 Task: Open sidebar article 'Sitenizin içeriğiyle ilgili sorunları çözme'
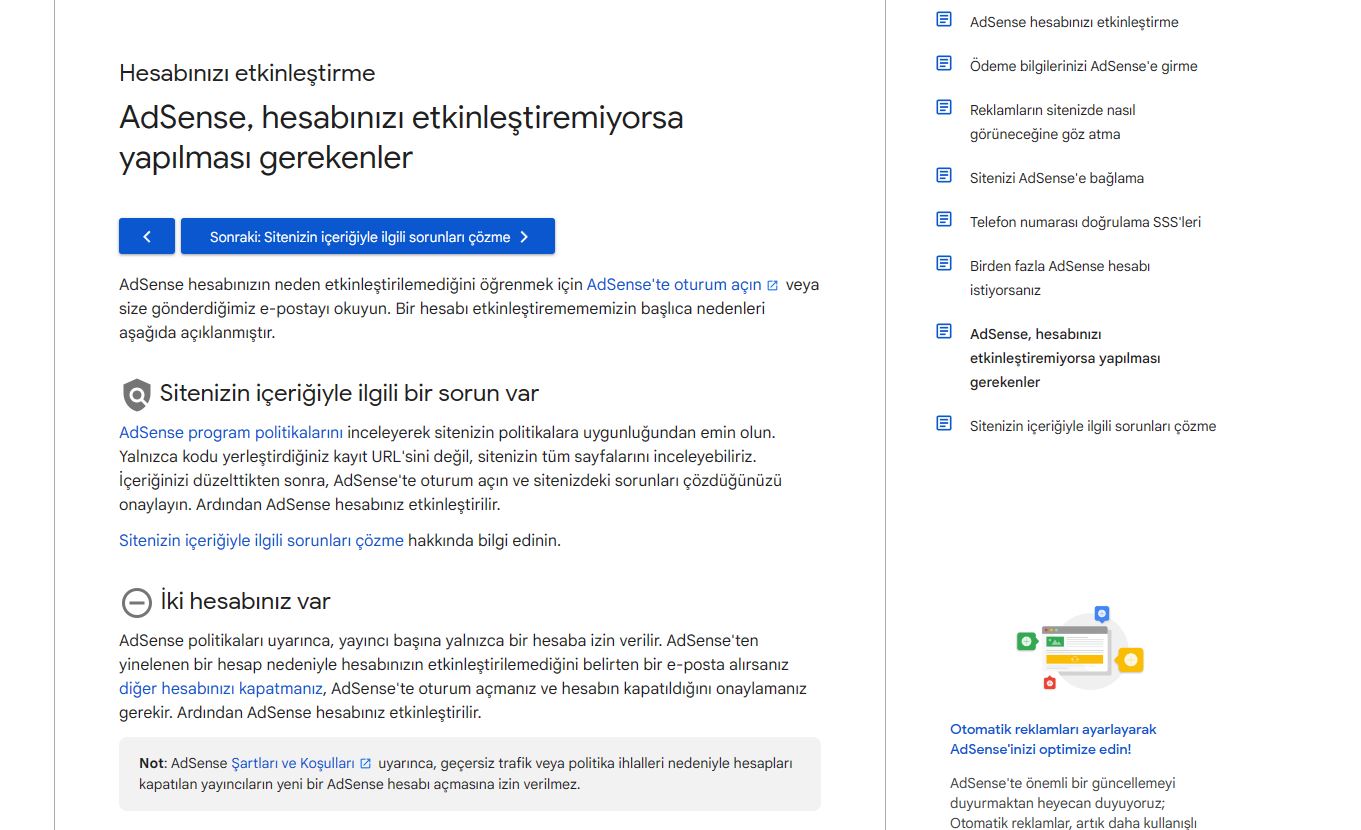pyautogui.click(x=1093, y=426)
